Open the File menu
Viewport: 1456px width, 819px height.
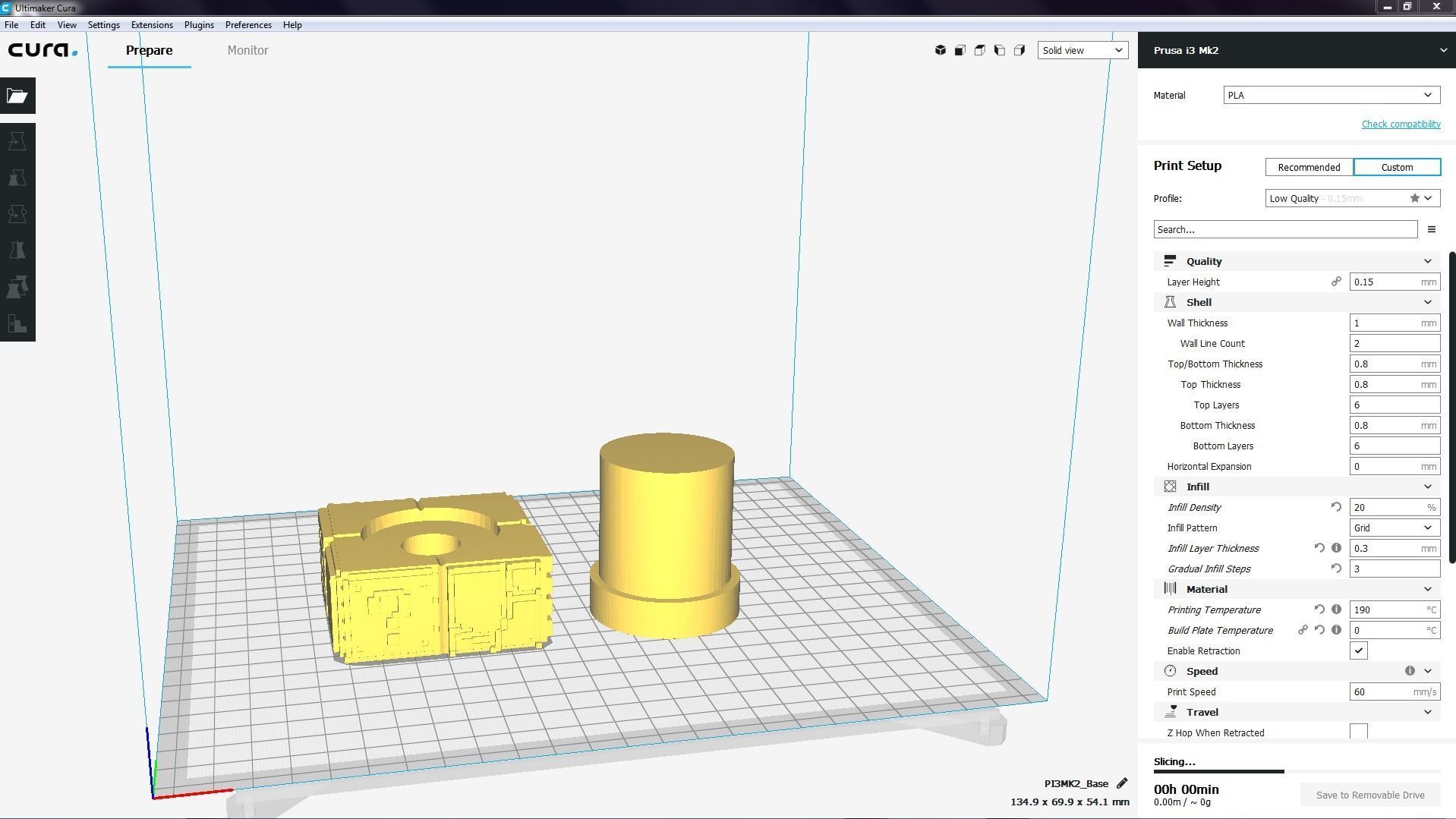click(11, 24)
